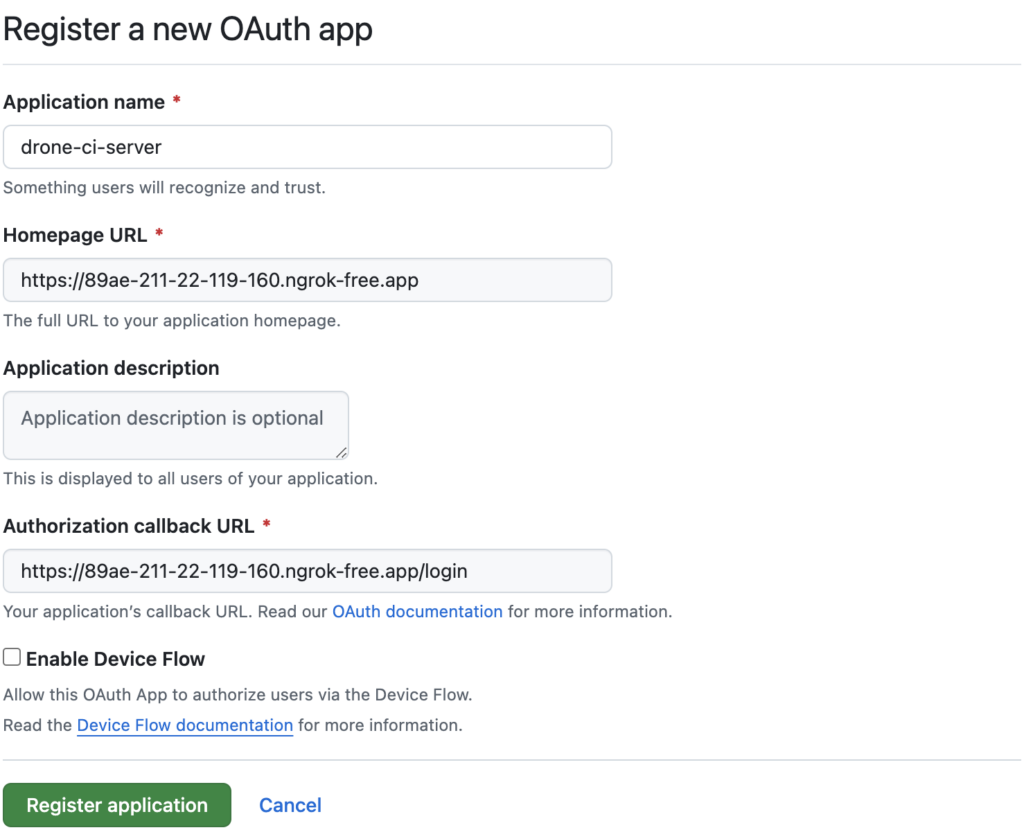Open the Device Flow documentation link
This screenshot has width=1024, height=830.
pyautogui.click(x=184, y=725)
